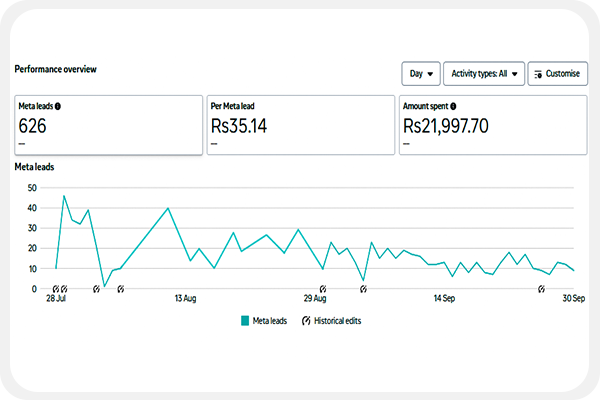Click the Customise button
Viewport: 600px width, 400px height.
click(x=557, y=73)
